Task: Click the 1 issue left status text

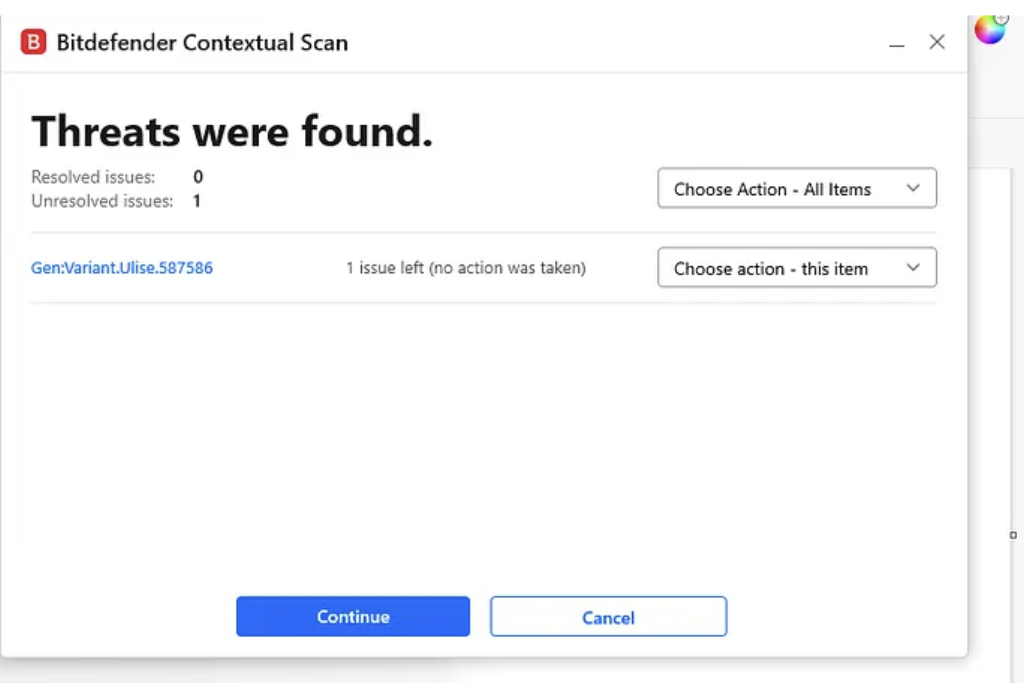Action: [x=466, y=268]
